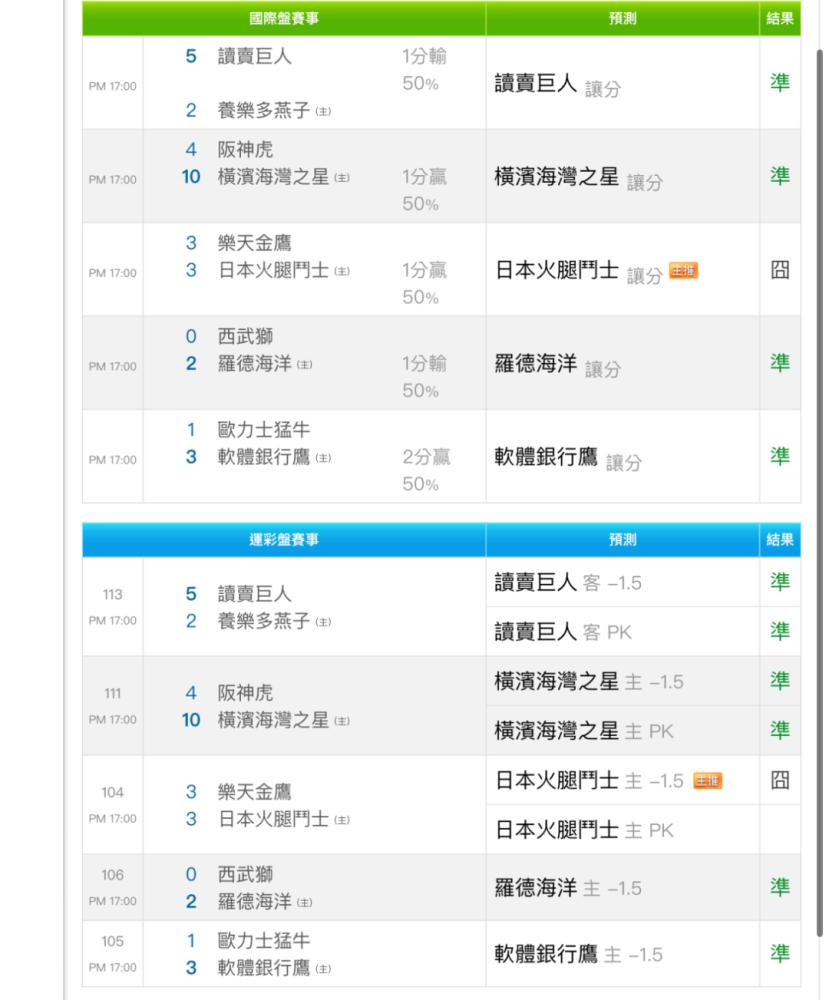Click the 軟體銀行鷹 讓分 prediction
The width and height of the screenshot is (829, 1000).
tap(568, 458)
